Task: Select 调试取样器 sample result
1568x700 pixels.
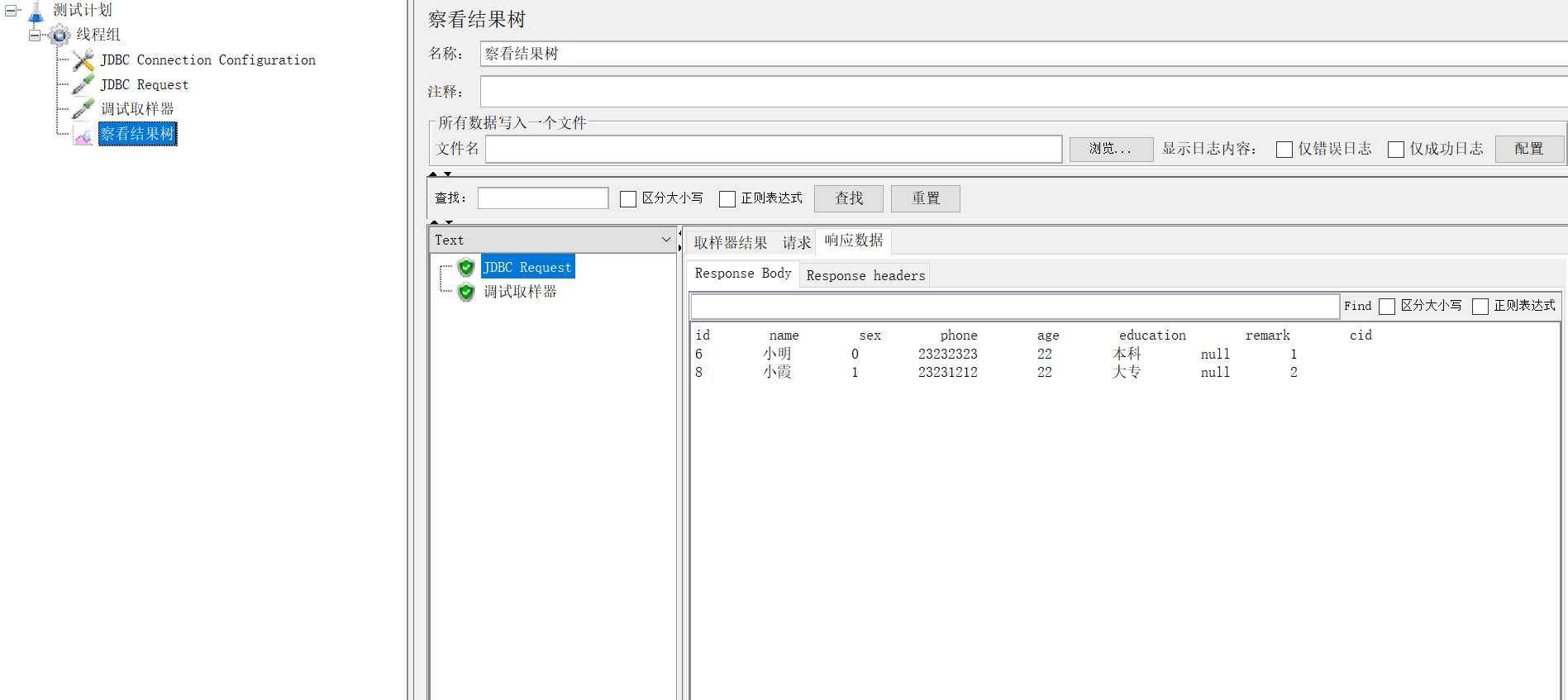Action: point(520,292)
